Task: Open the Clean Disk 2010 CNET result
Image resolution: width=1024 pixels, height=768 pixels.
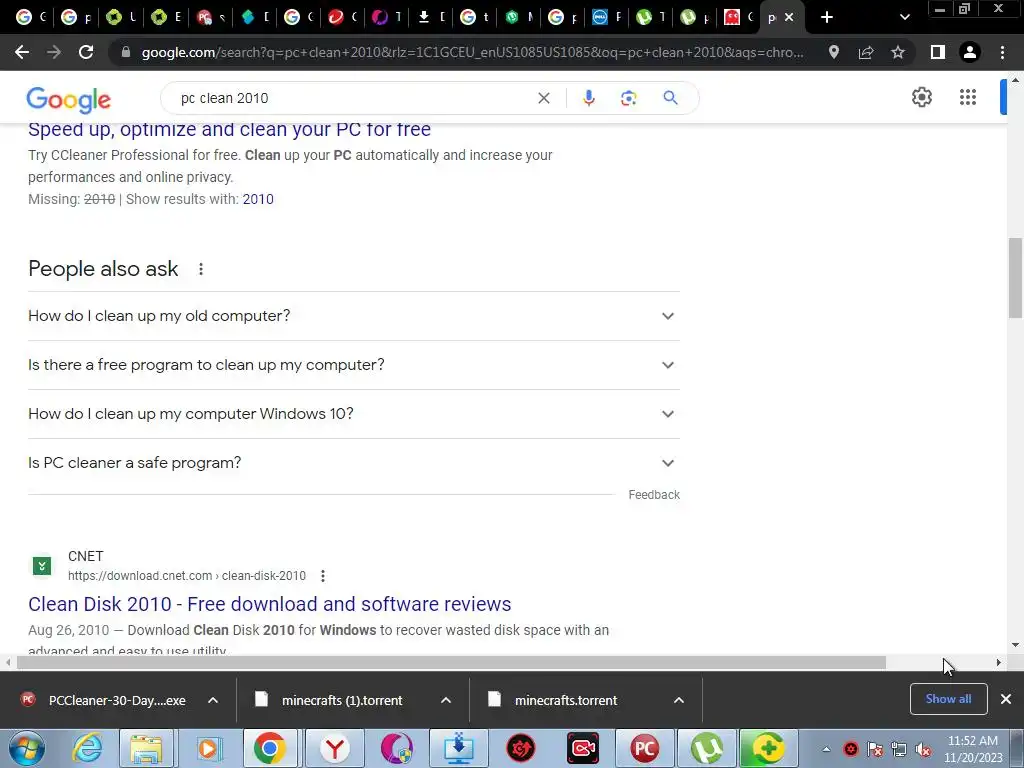Action: point(270,604)
